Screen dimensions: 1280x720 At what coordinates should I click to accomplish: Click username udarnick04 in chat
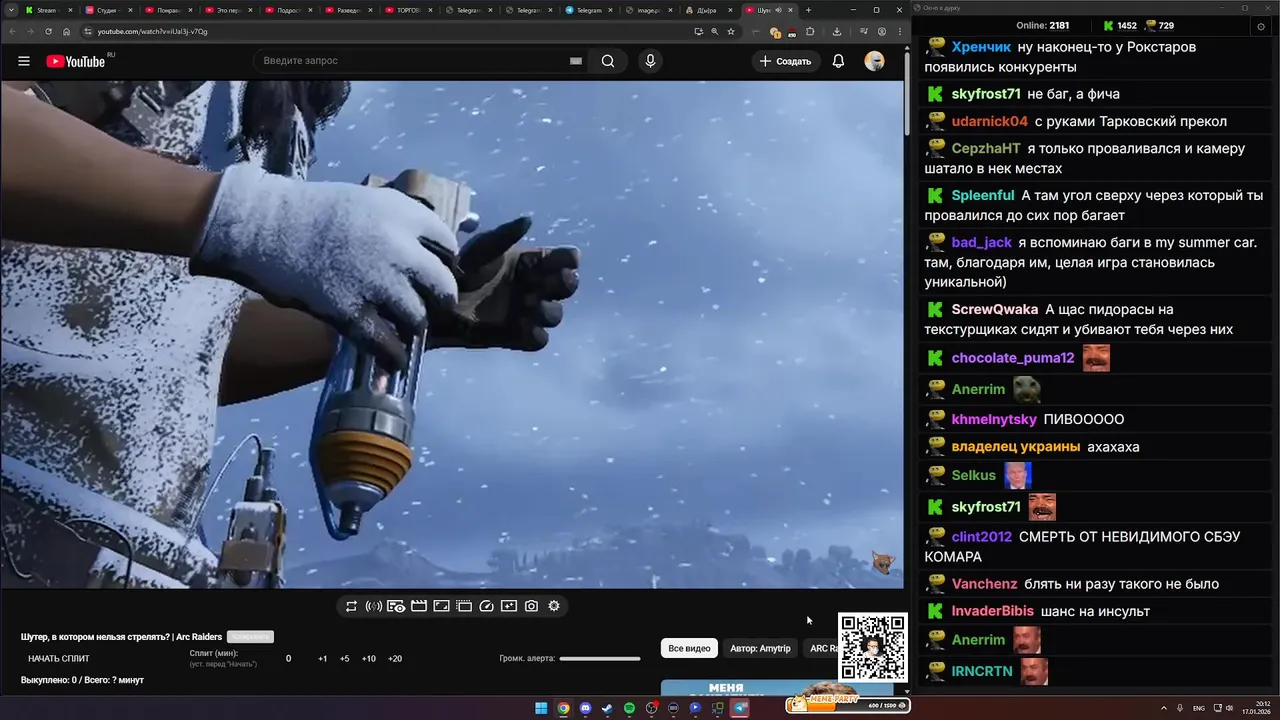990,121
